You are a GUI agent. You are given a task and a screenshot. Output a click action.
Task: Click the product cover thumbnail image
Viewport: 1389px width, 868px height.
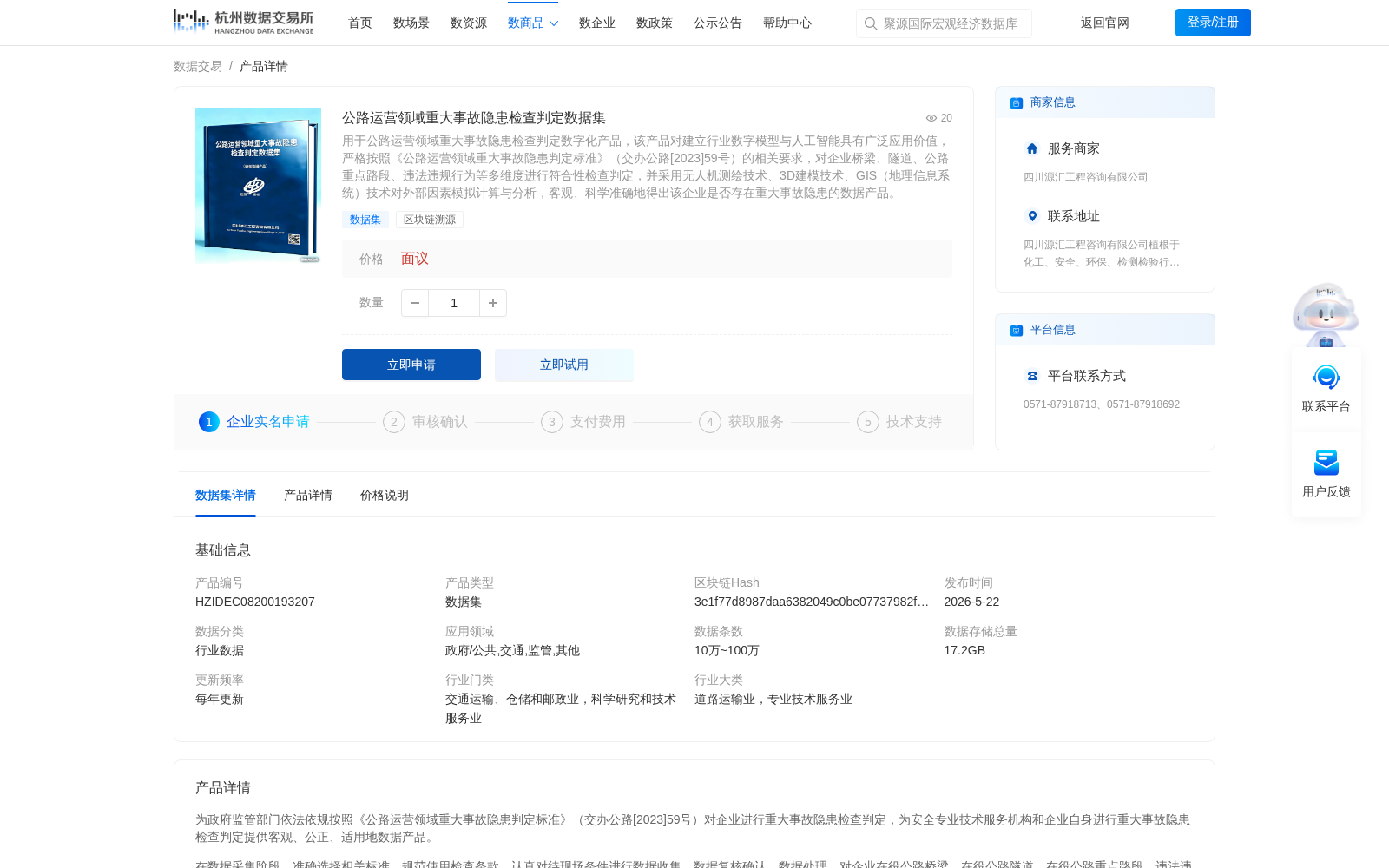click(x=258, y=185)
